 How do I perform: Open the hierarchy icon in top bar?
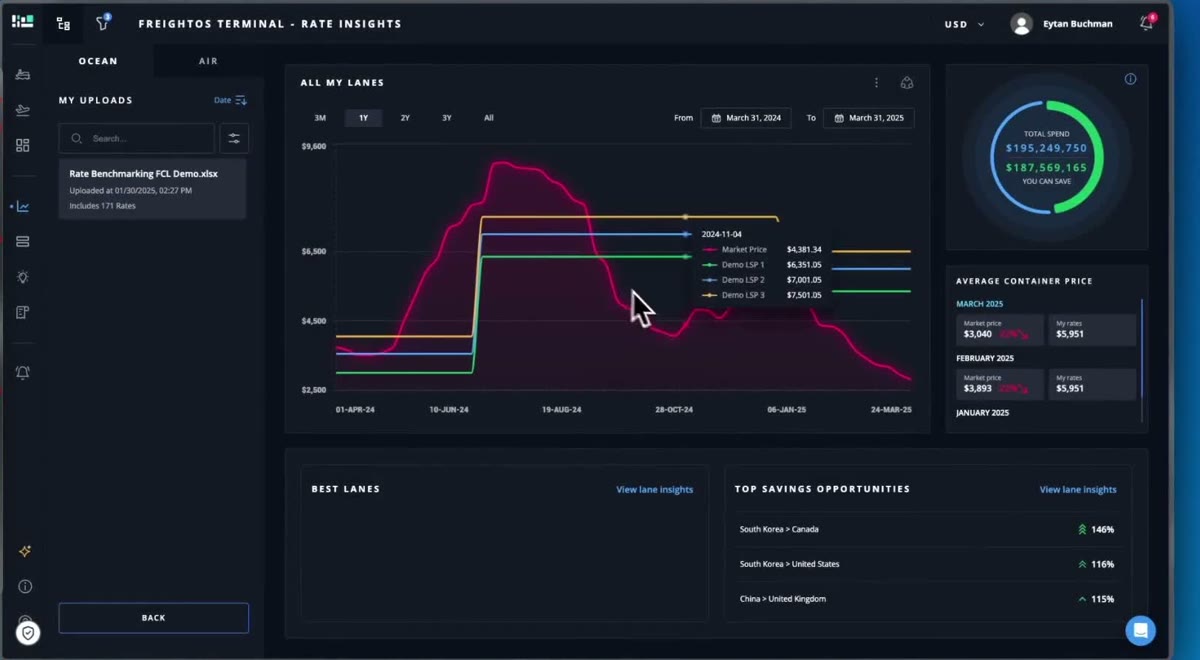(63, 23)
